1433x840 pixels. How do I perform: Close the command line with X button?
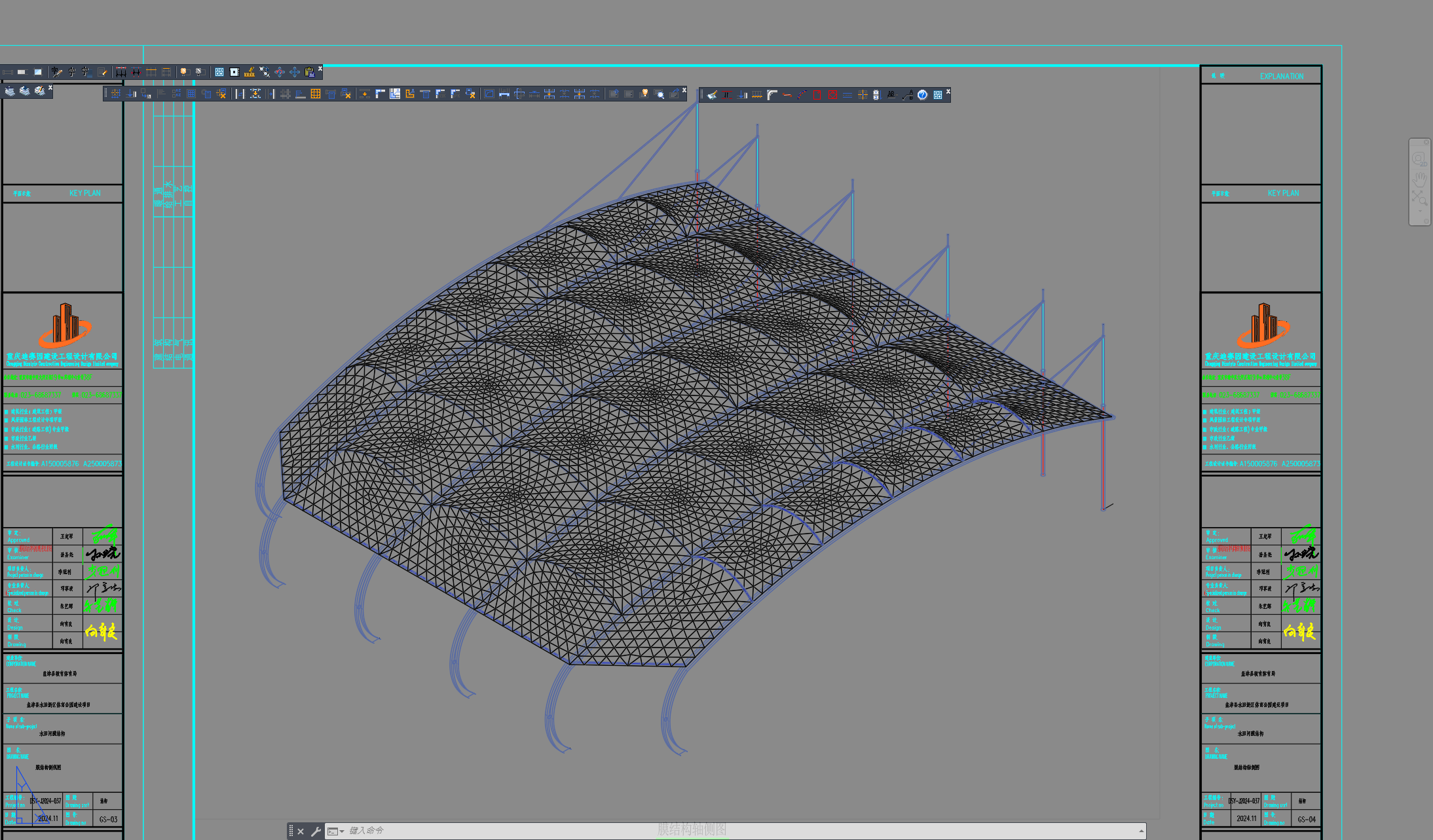301,831
